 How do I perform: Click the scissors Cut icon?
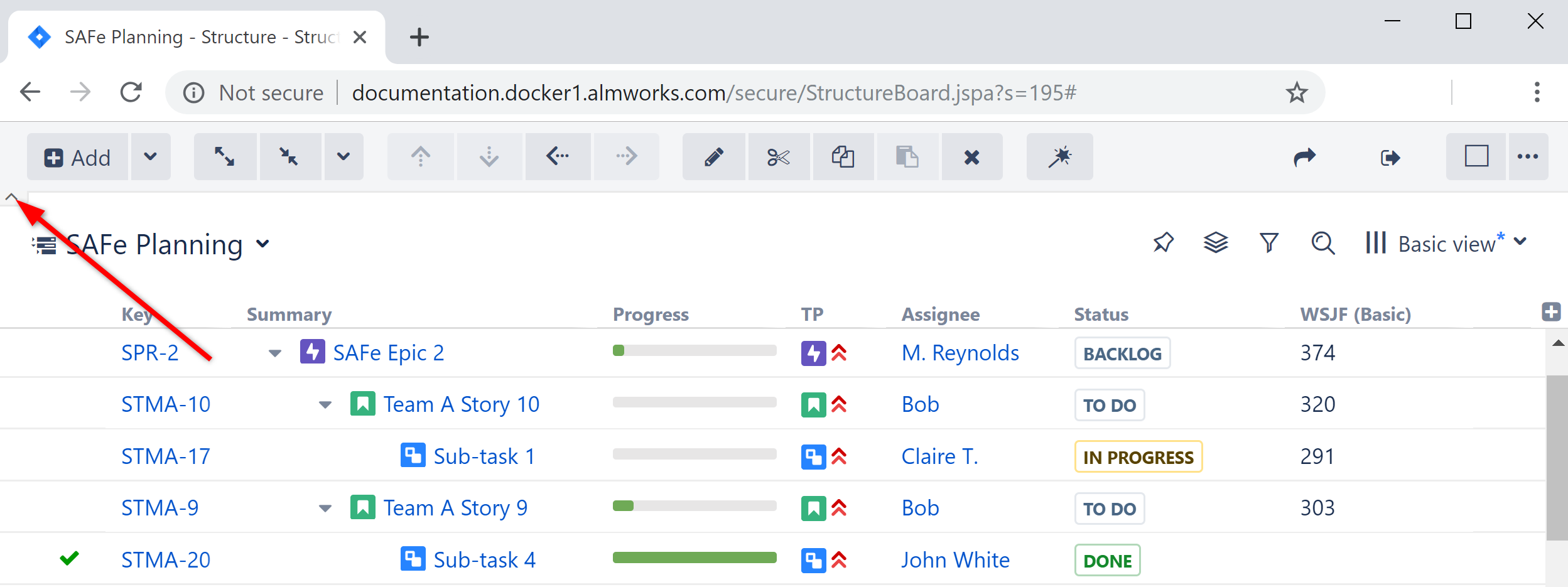(778, 157)
